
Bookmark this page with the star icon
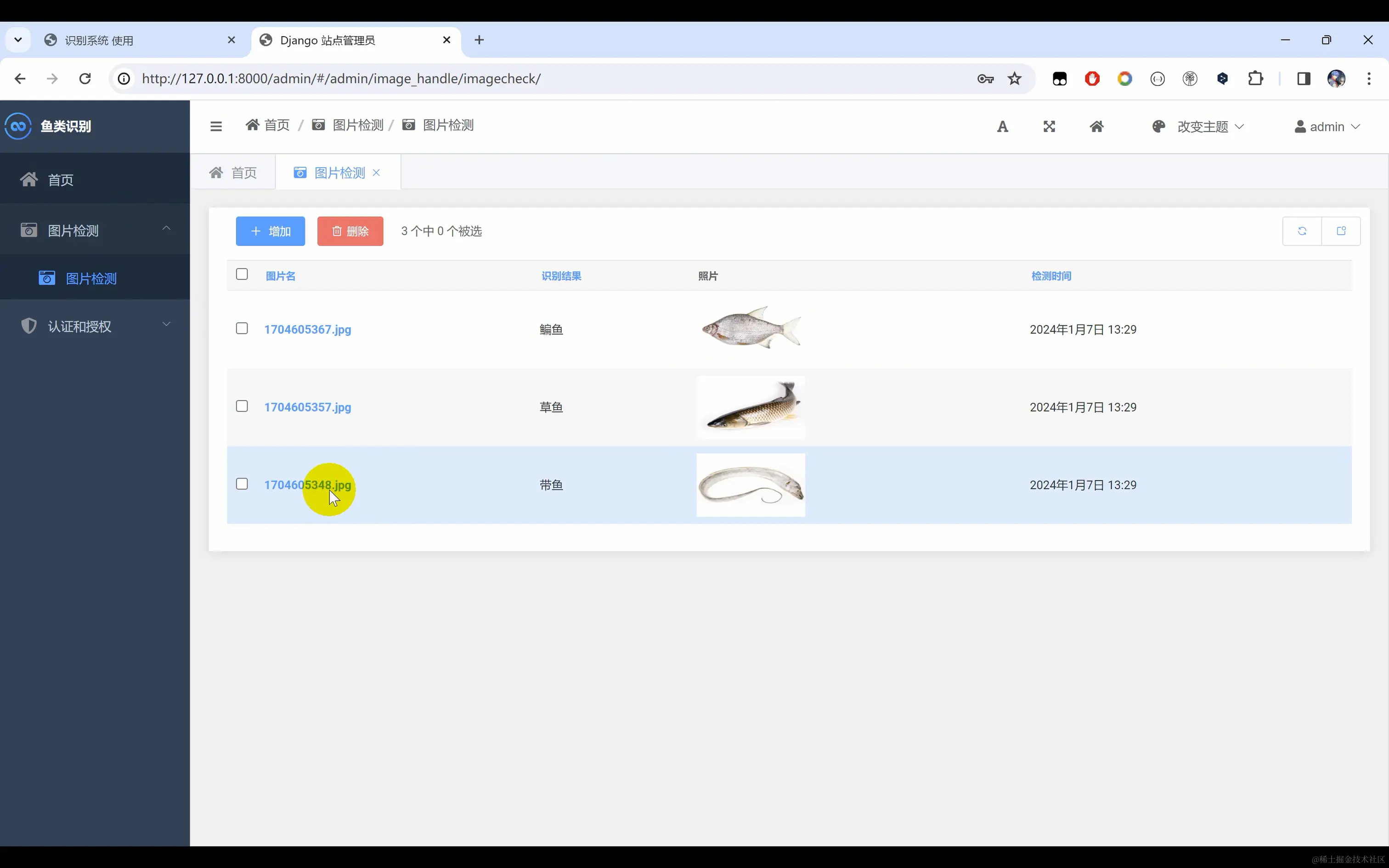(x=1015, y=79)
